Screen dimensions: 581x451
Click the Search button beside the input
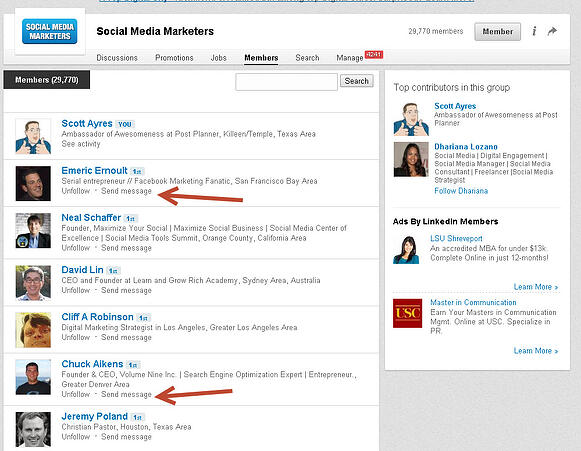point(356,81)
